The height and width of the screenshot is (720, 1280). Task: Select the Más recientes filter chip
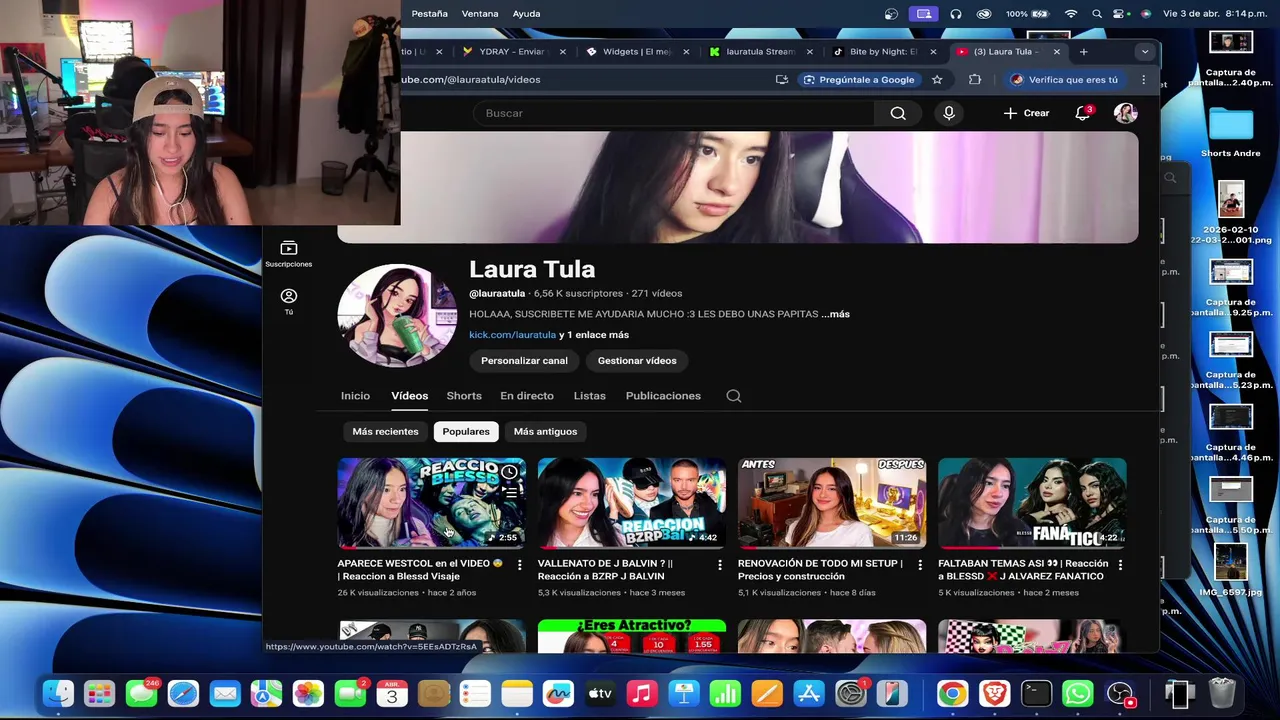(385, 432)
